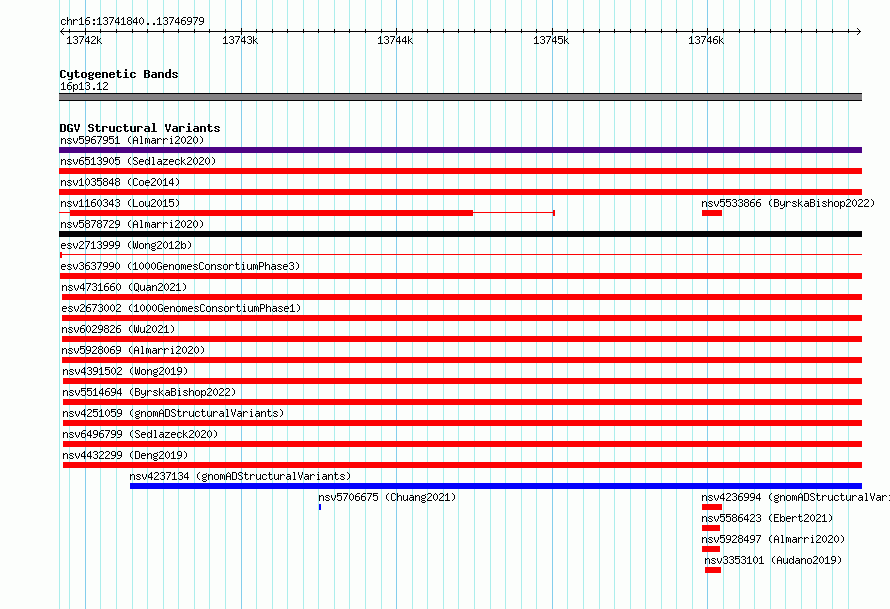The height and width of the screenshot is (609, 890).
Task: Open the esv2713999 (Wong2012b) label
Action: pos(126,245)
